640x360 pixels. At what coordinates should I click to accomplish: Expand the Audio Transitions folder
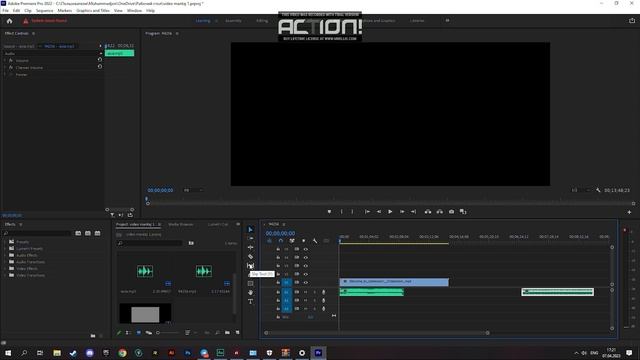[5, 262]
